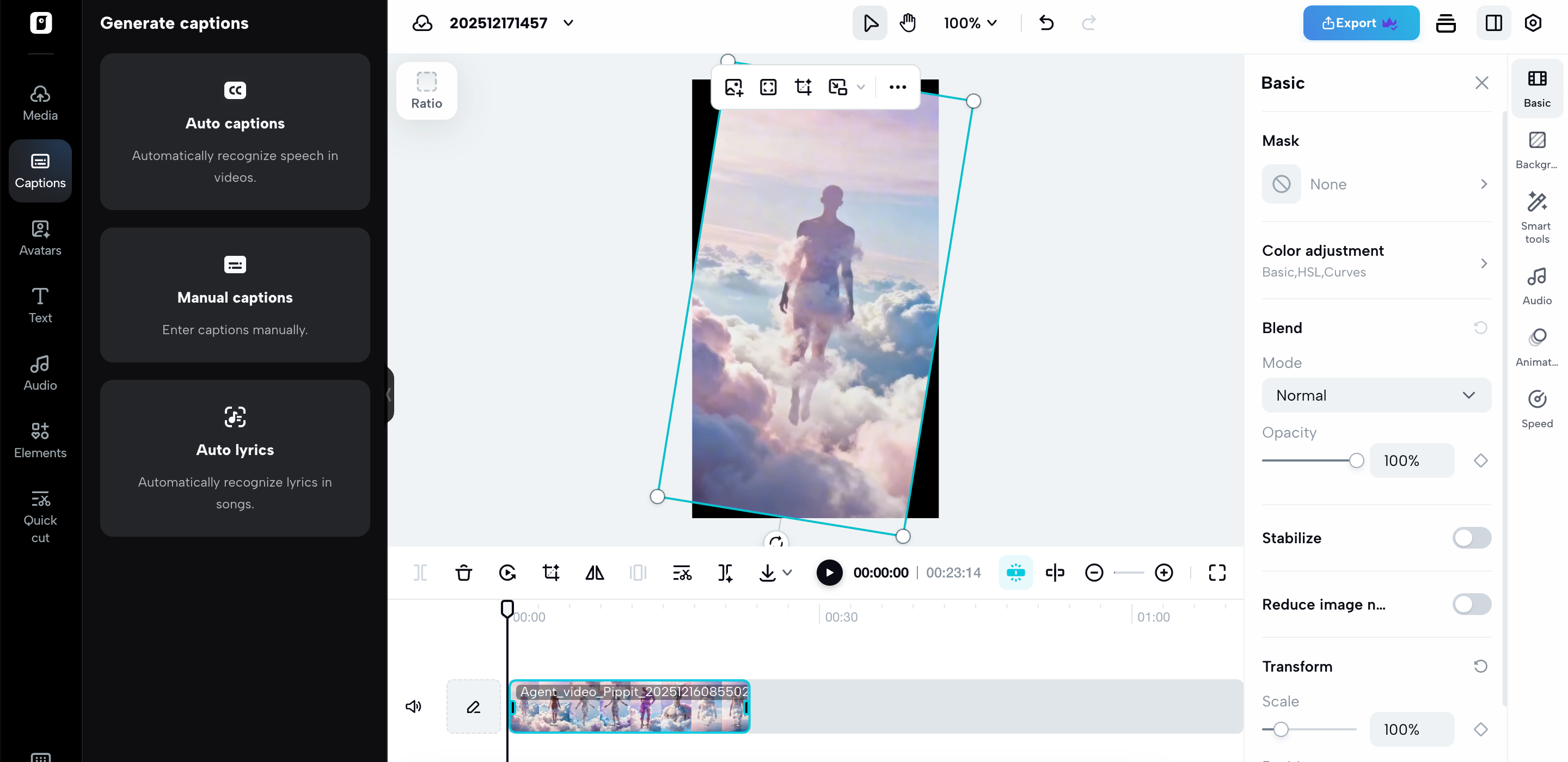Click the Export button
This screenshot has width=1568, height=762.
click(x=1361, y=22)
